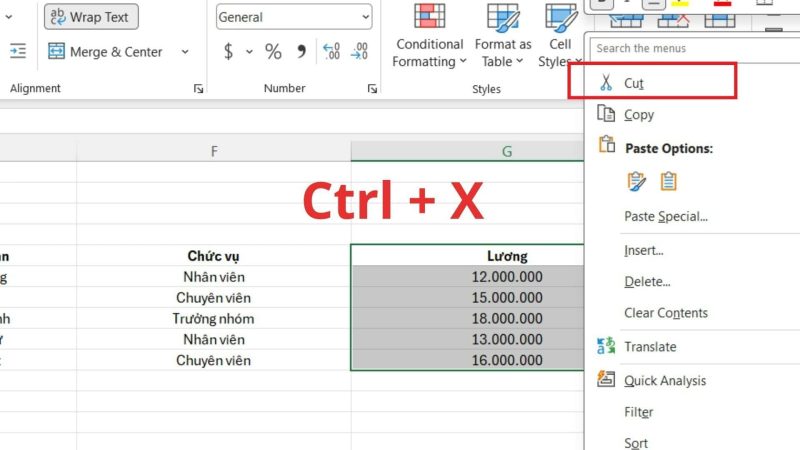Click the Delete cells ribbon icon with red X
The image size is (800, 450).
click(673, 20)
